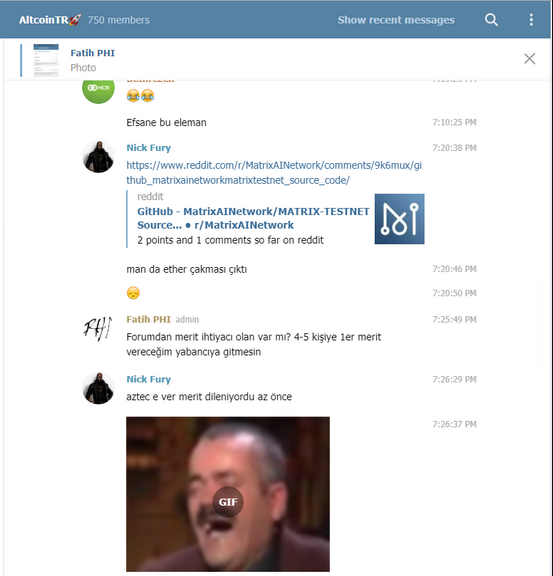Open the three-dot more options menu
The width and height of the screenshot is (553, 576).
point(531,20)
